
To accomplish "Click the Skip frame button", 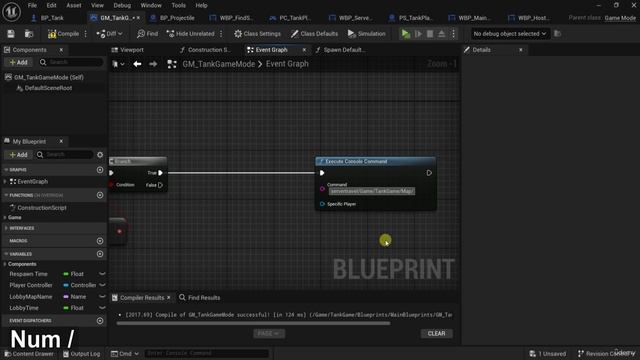I will click(x=418, y=34).
